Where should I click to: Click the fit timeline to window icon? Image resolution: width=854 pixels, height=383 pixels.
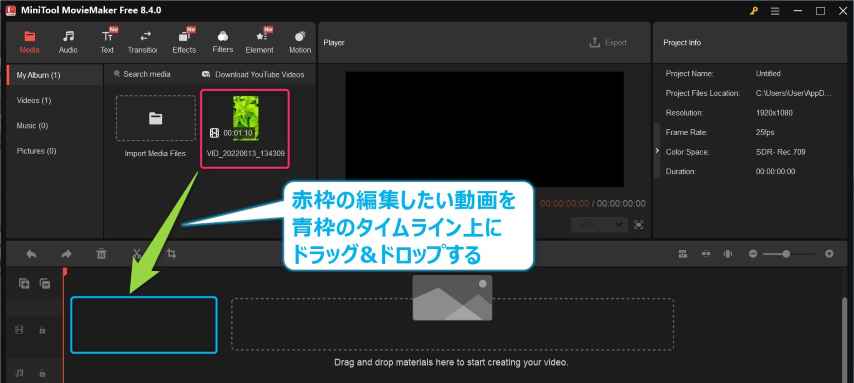[x=706, y=254]
